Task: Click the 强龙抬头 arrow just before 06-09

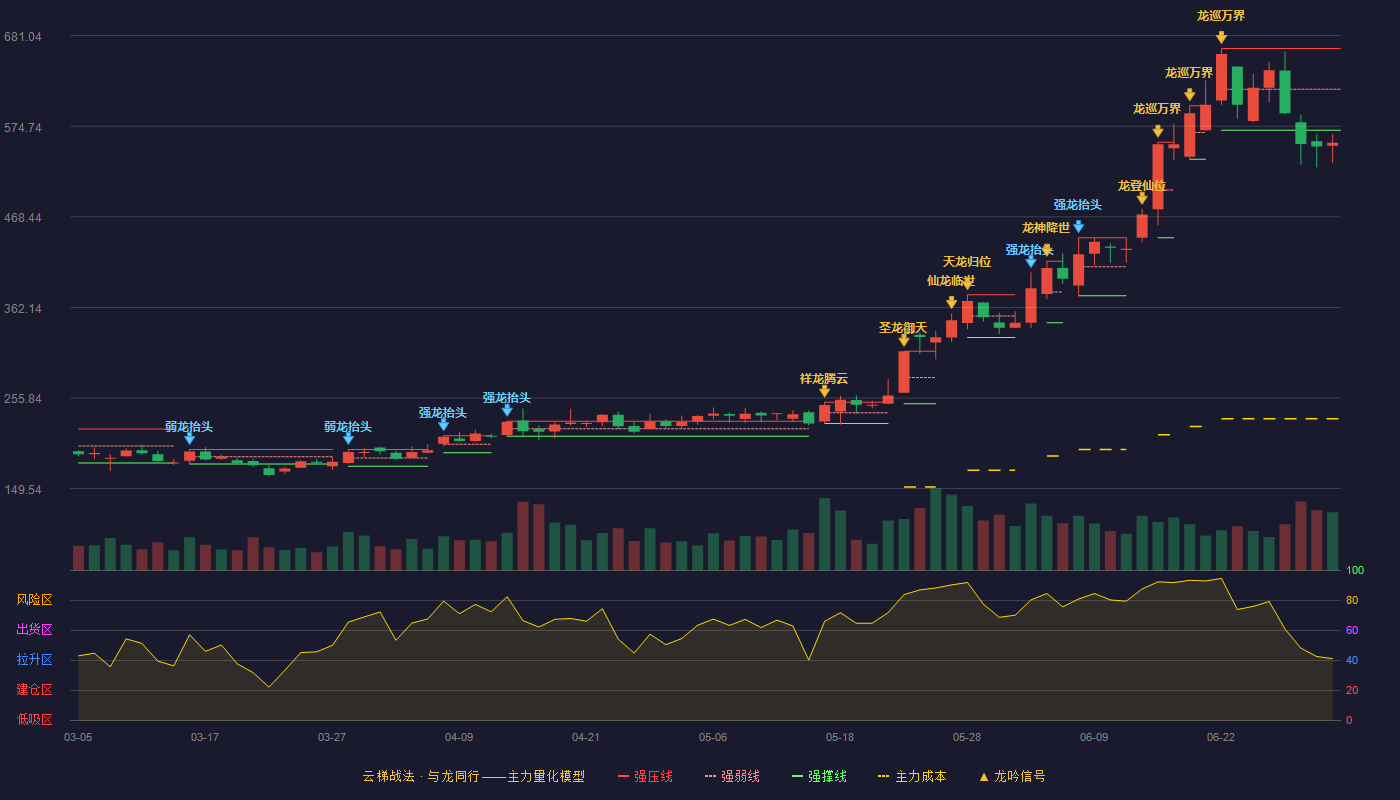Action: (1078, 226)
